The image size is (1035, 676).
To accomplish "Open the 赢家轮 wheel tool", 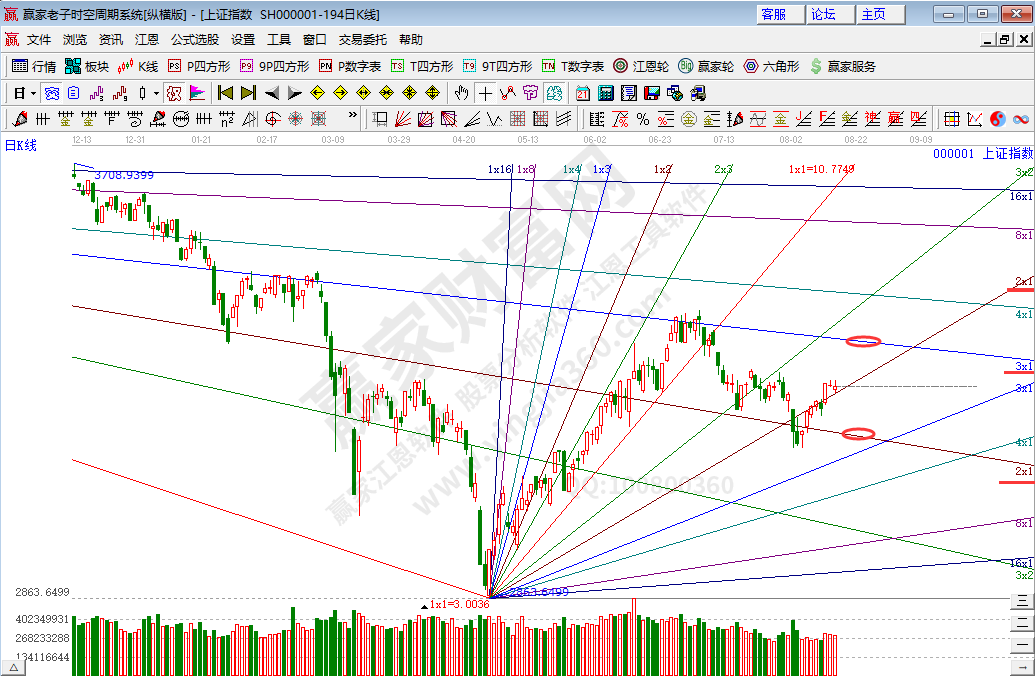I will (706, 66).
